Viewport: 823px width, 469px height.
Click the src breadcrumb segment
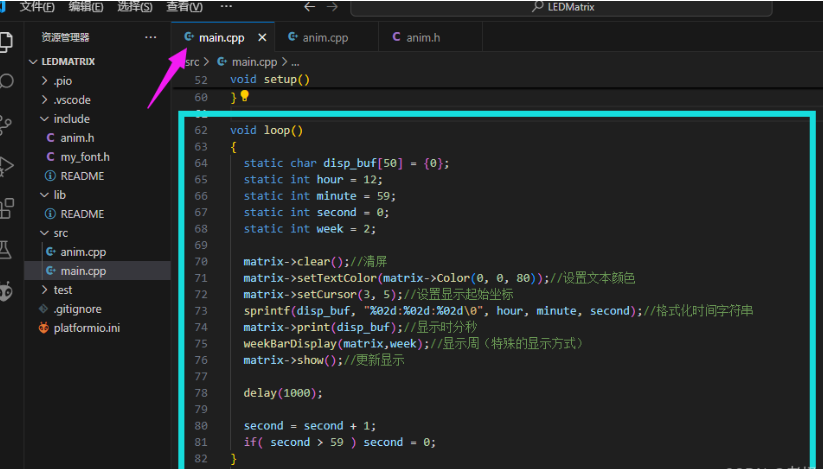tap(192, 62)
